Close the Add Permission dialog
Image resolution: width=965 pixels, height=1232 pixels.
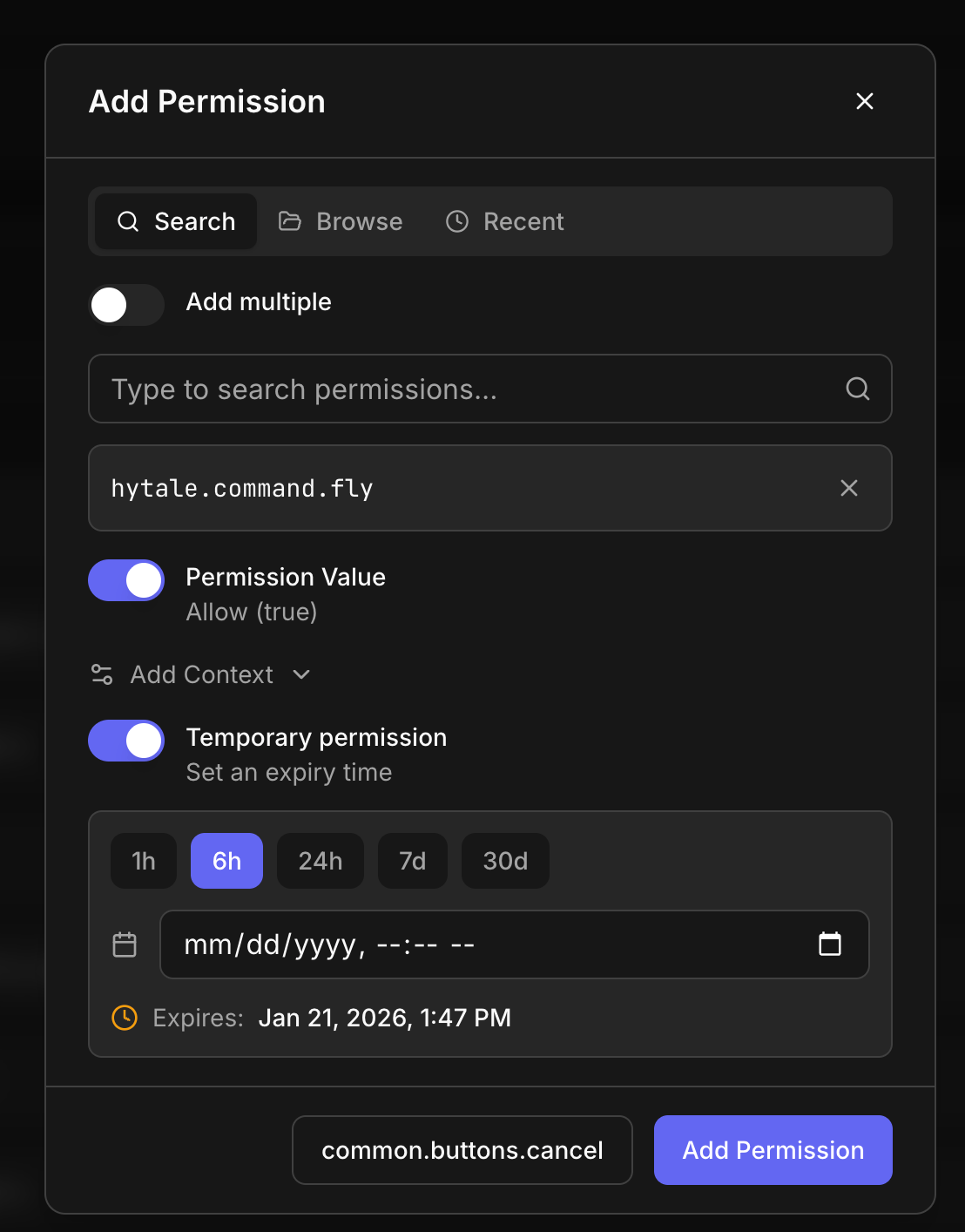[864, 101]
